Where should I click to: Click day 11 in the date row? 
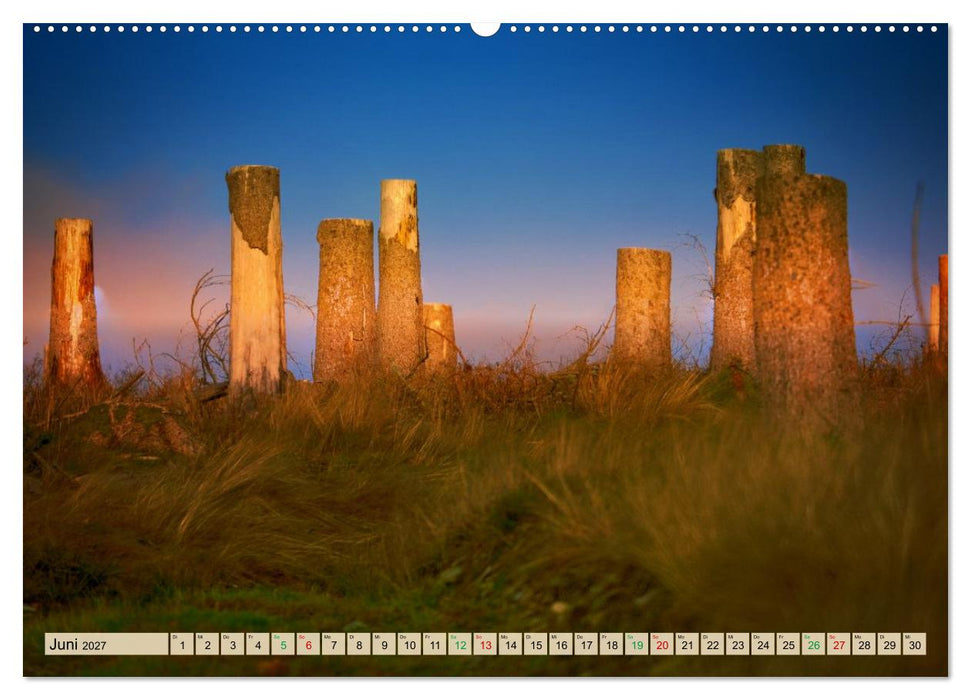coord(435,644)
